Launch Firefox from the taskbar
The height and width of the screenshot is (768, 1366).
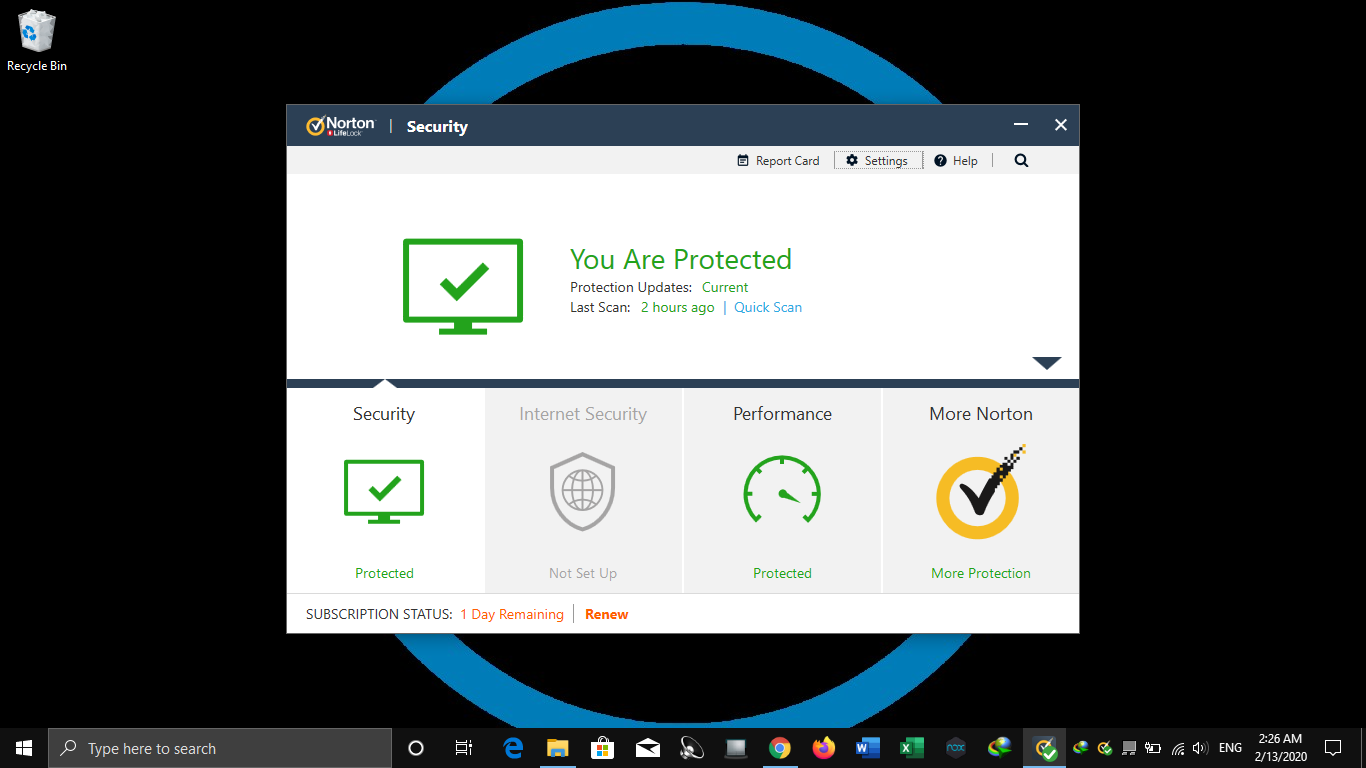[x=824, y=748]
